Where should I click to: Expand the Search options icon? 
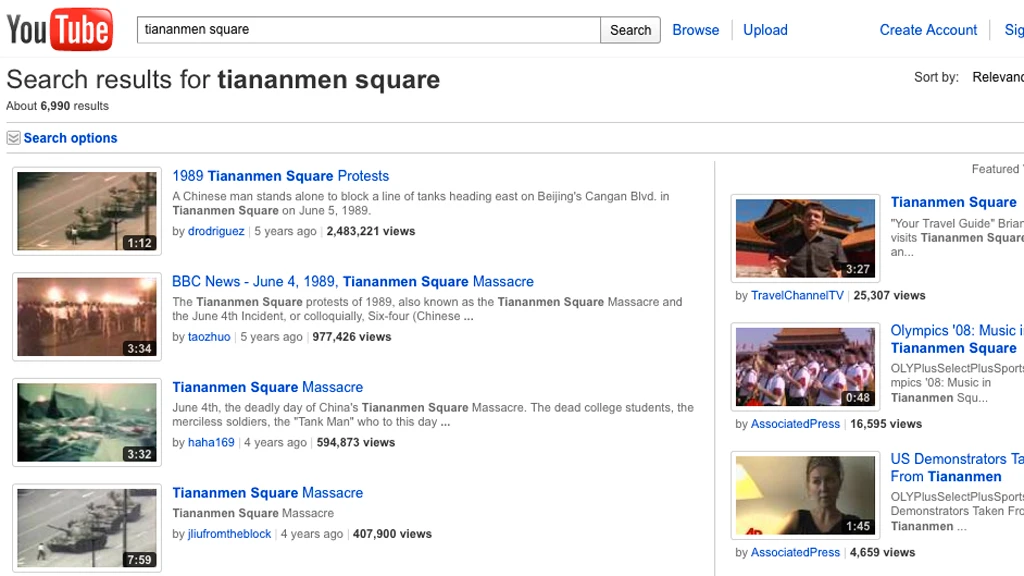[x=13, y=138]
